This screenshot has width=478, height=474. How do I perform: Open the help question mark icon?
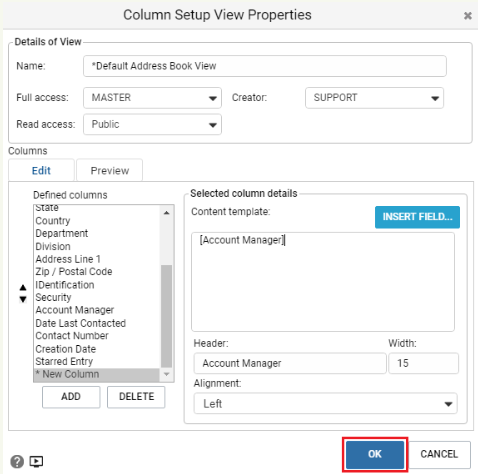17,462
